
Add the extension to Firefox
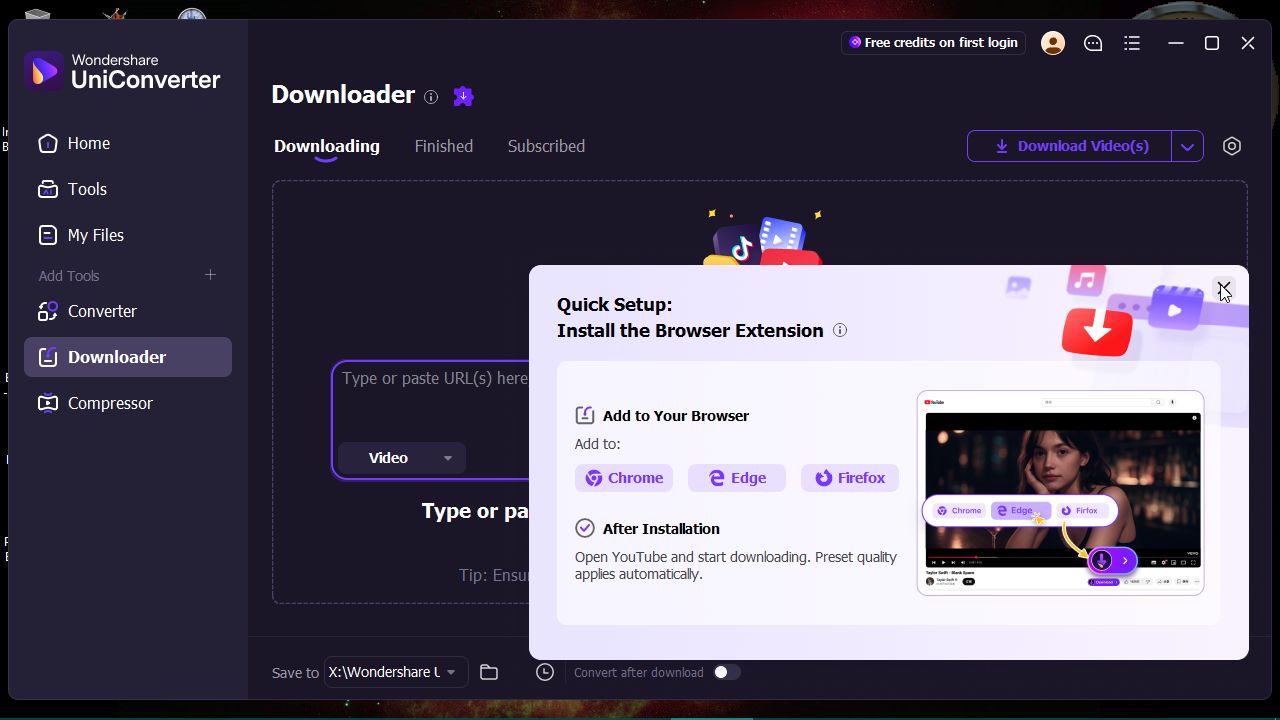pyautogui.click(x=850, y=478)
